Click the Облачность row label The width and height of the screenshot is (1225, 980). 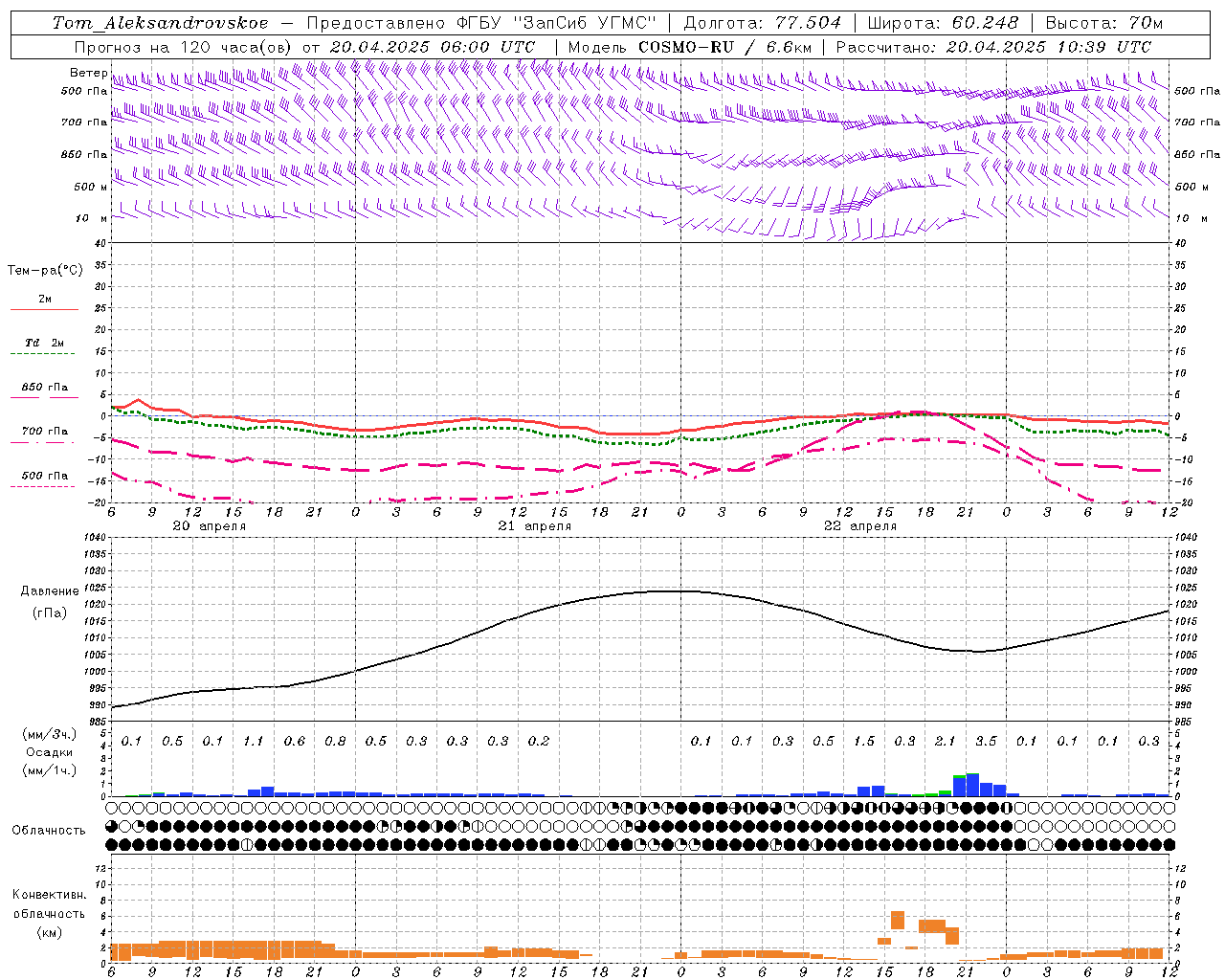coord(49,831)
